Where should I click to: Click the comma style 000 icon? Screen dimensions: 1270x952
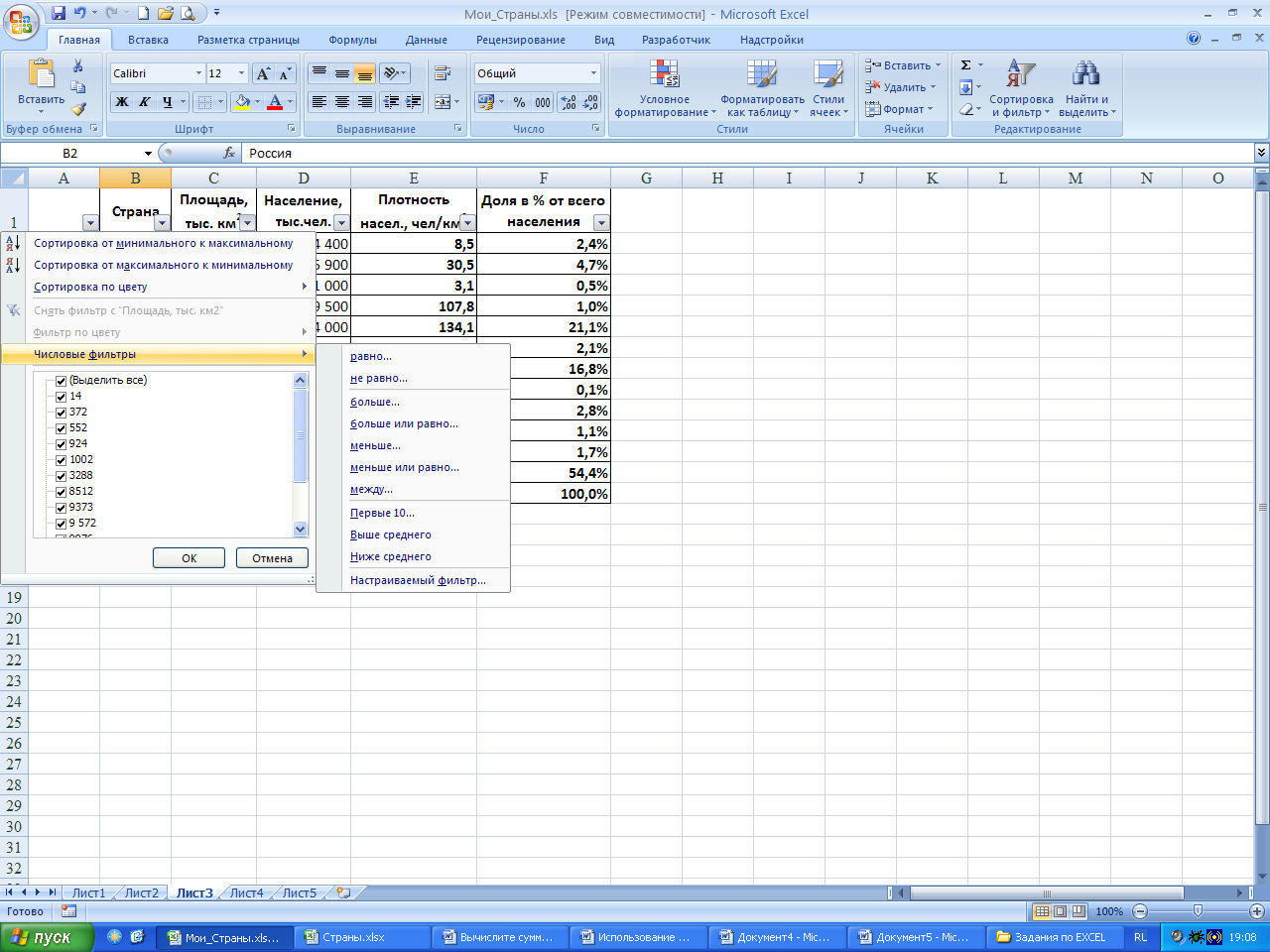click(x=543, y=101)
